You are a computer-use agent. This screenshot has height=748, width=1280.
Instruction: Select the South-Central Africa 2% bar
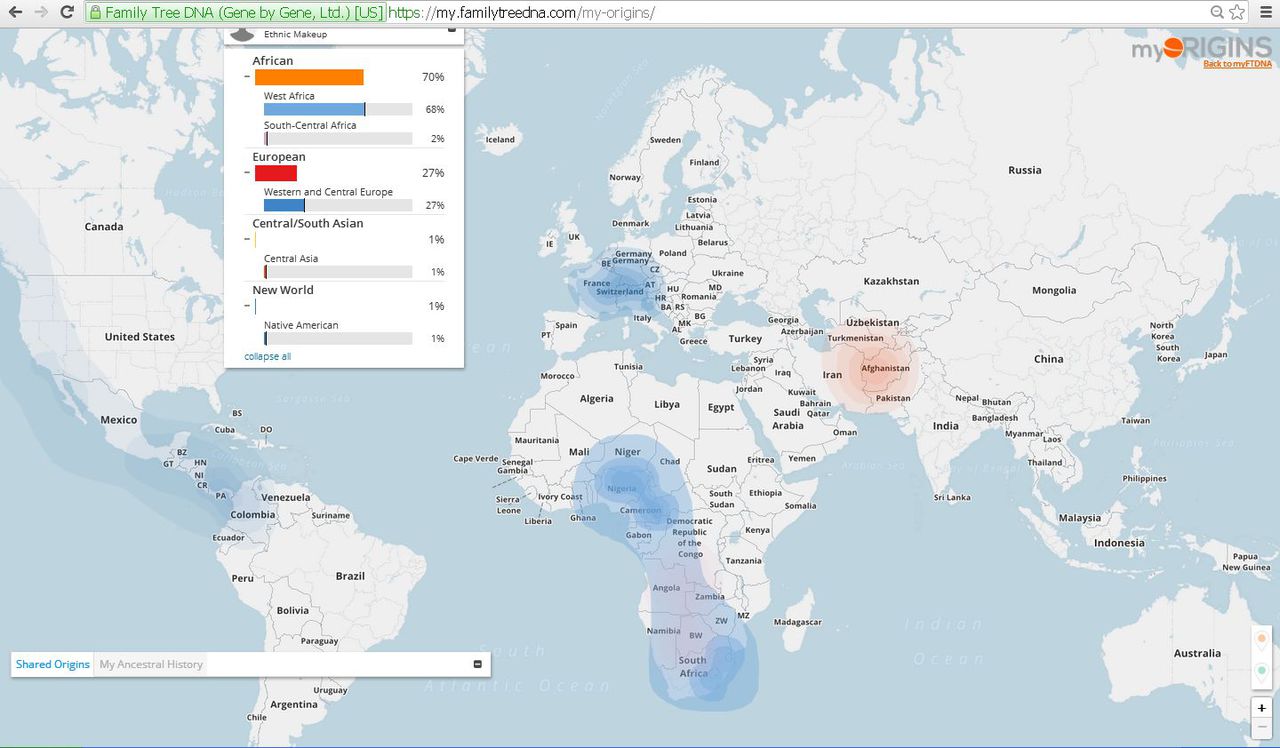point(338,139)
